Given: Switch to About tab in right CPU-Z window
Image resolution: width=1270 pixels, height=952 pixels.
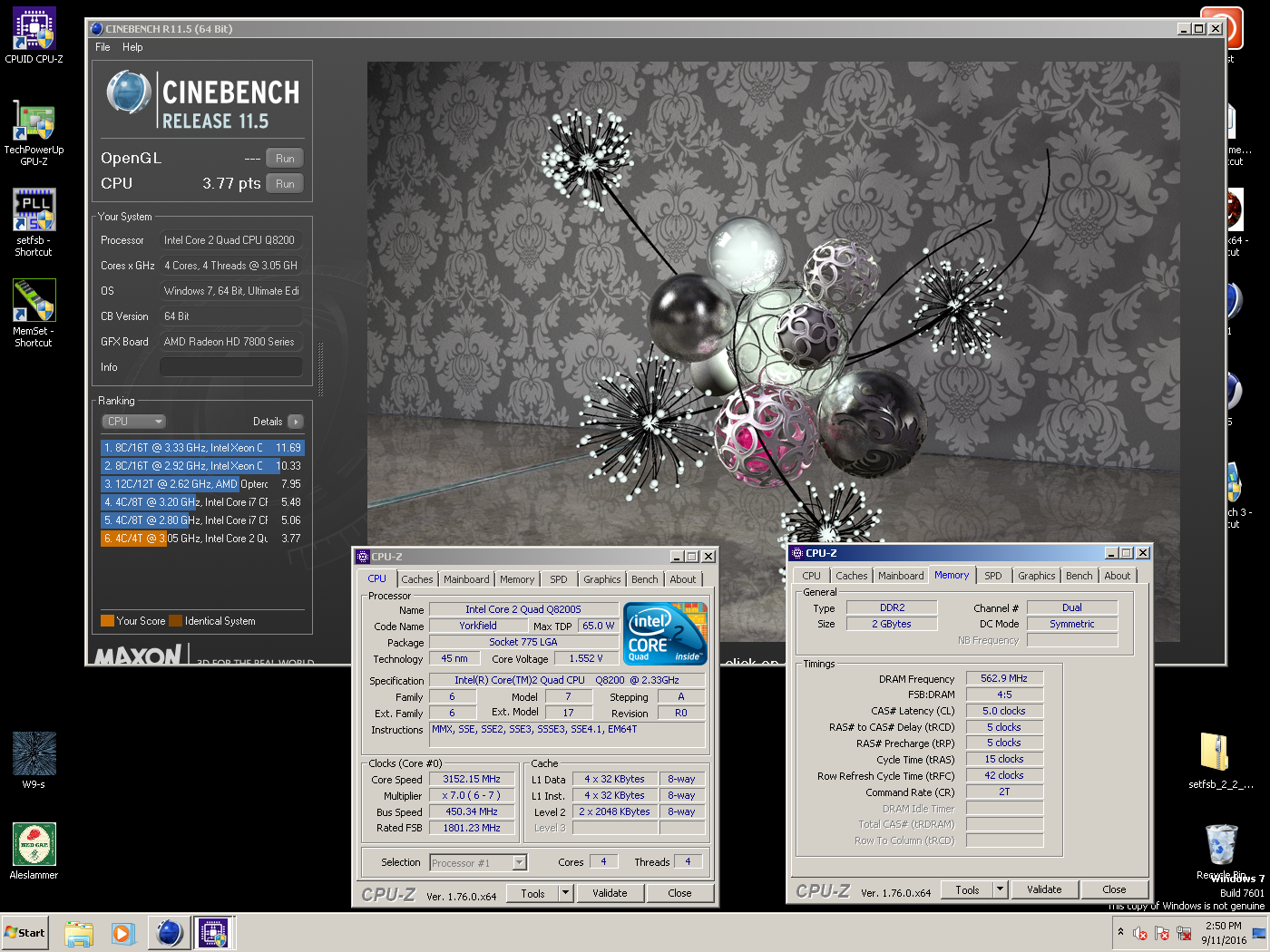Looking at the screenshot, I should tap(1118, 576).
